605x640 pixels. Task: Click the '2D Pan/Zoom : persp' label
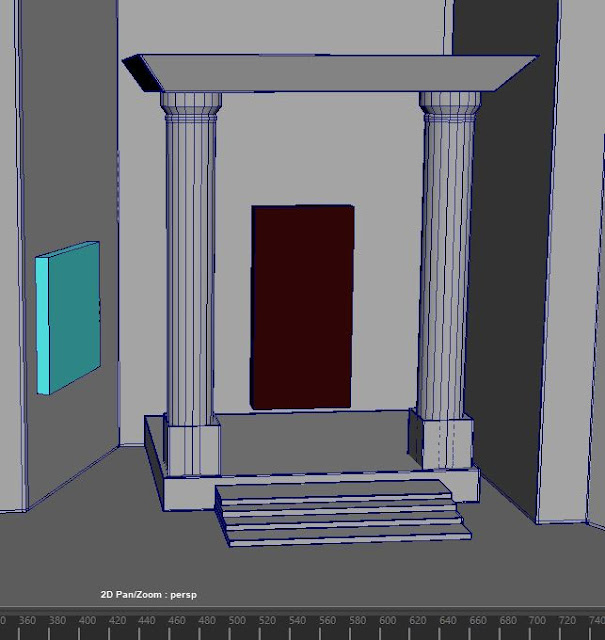(149, 594)
